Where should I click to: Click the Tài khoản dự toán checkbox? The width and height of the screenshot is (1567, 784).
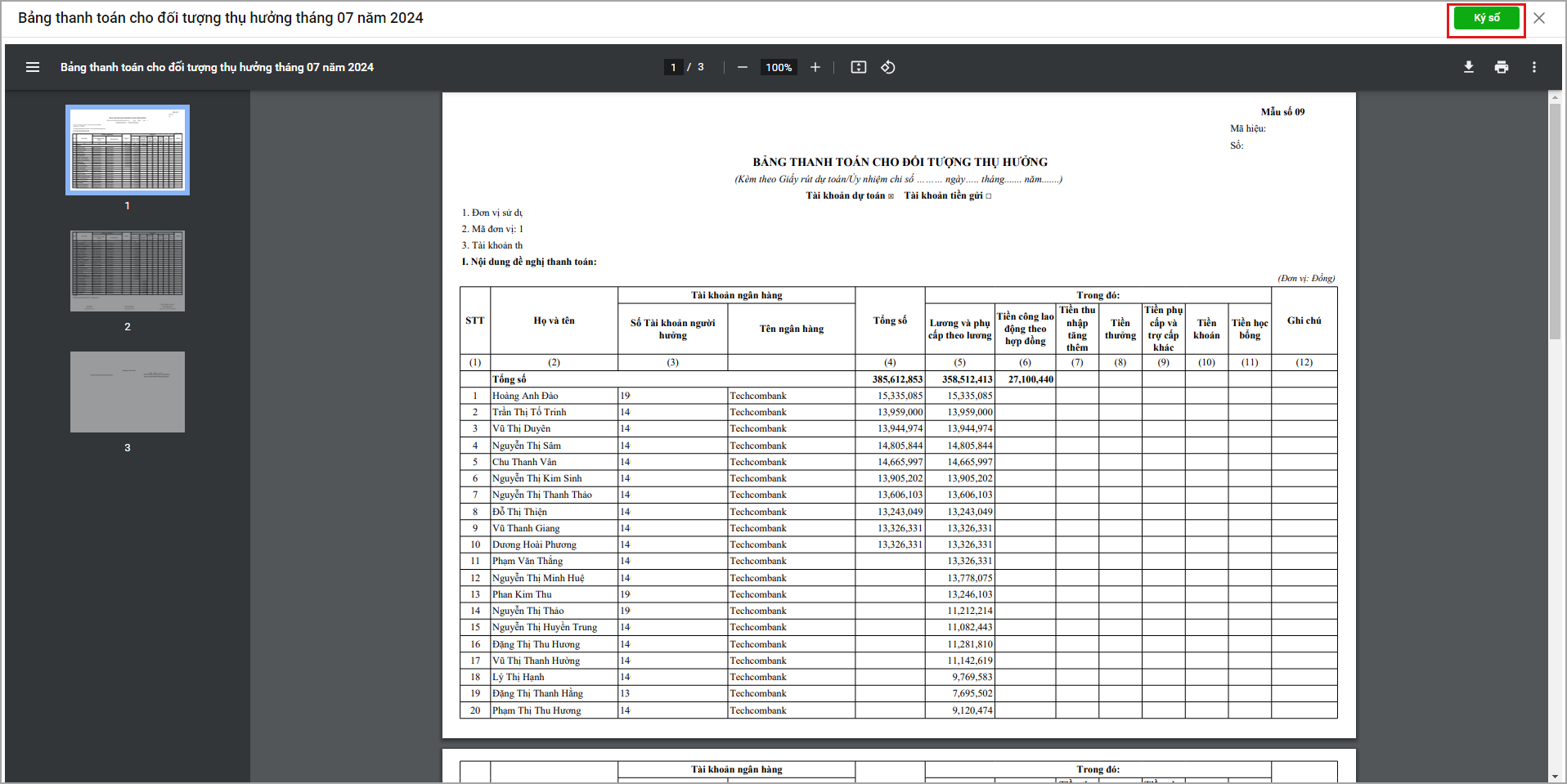(x=891, y=196)
